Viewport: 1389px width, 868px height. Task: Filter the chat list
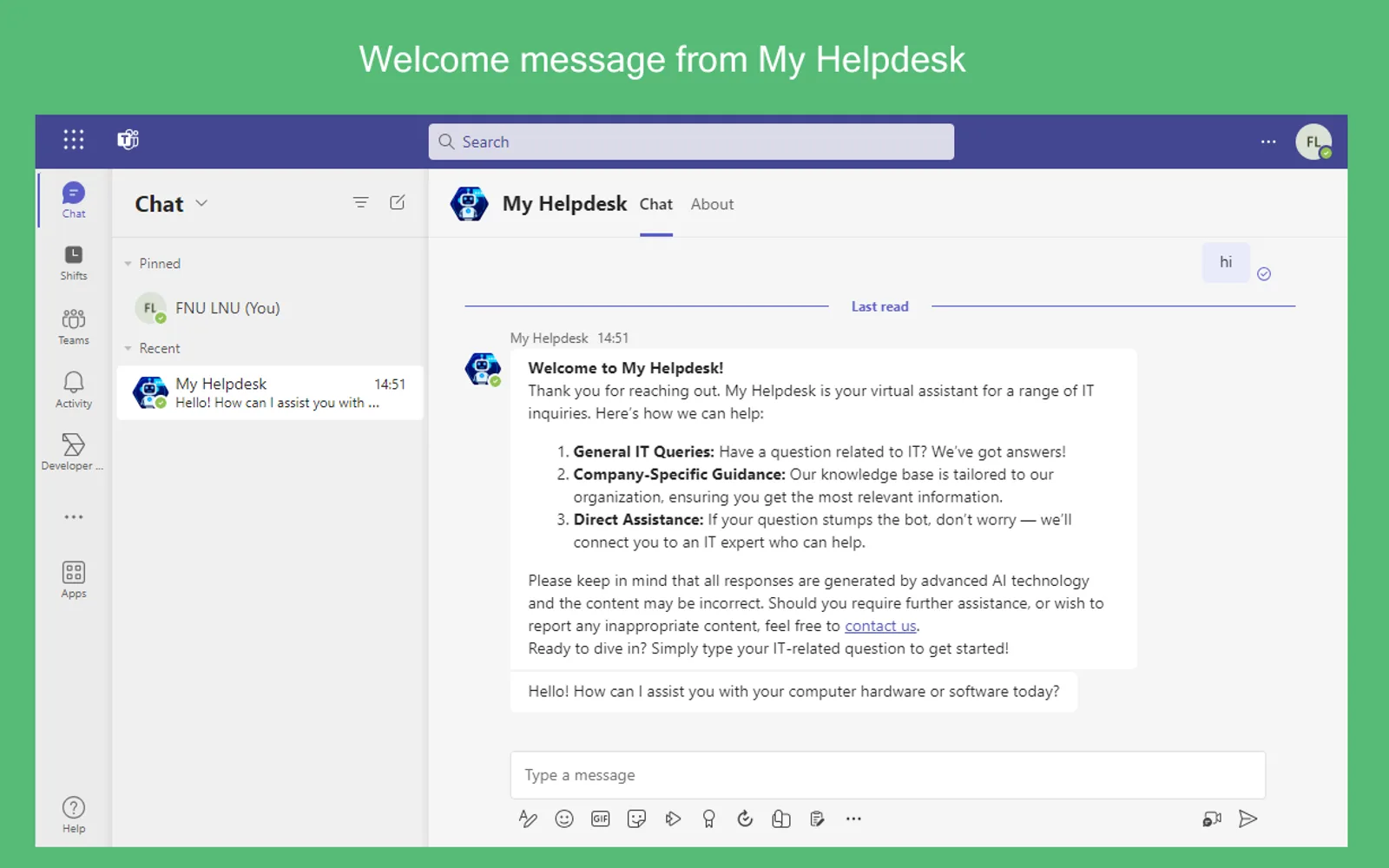click(x=361, y=203)
